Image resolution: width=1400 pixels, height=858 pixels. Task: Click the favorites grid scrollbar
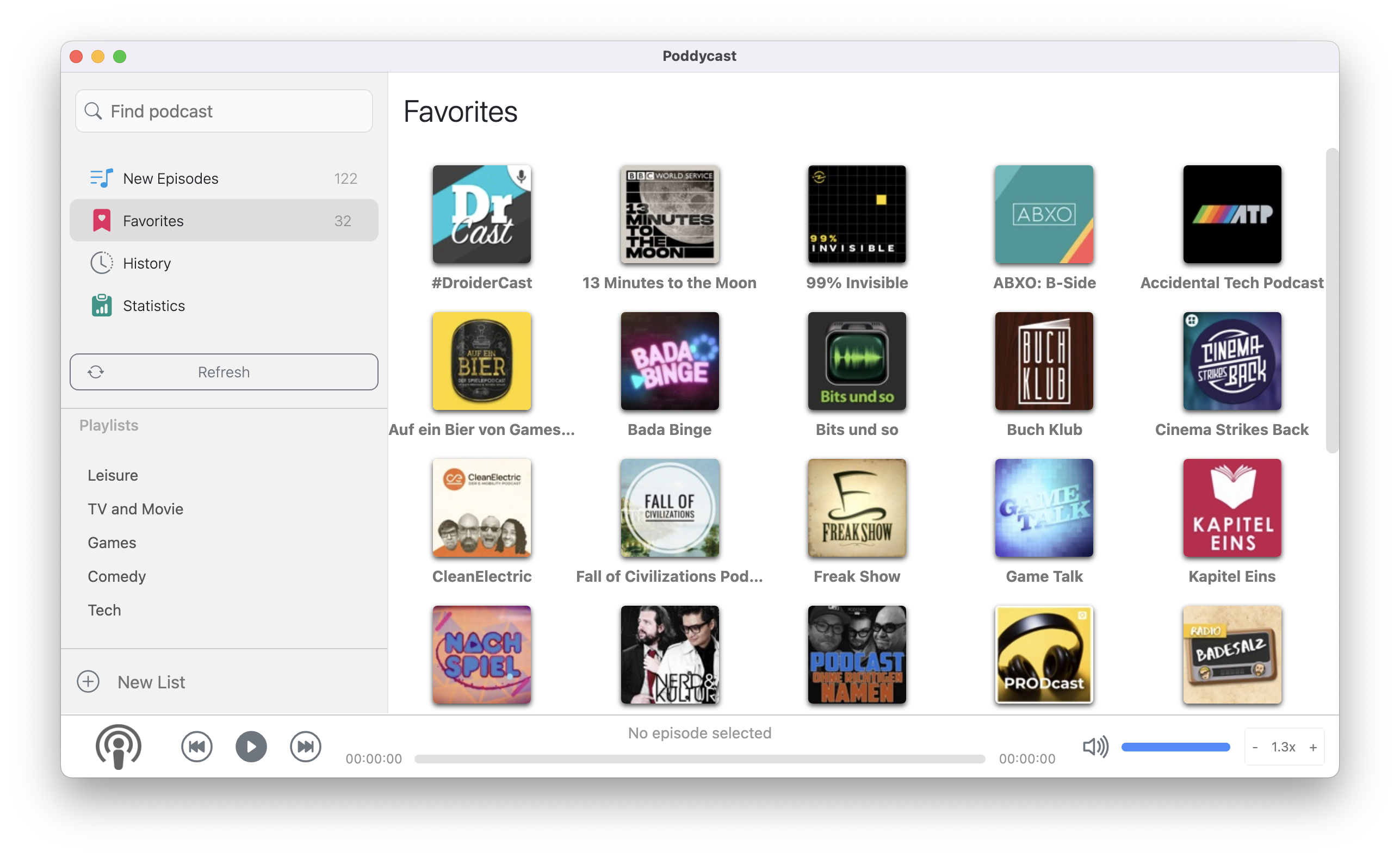(x=1331, y=300)
